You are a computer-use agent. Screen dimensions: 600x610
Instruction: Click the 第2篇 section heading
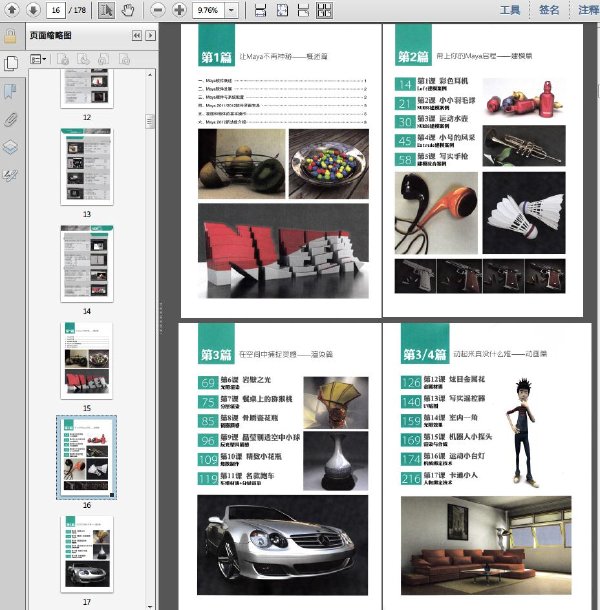coord(413,57)
